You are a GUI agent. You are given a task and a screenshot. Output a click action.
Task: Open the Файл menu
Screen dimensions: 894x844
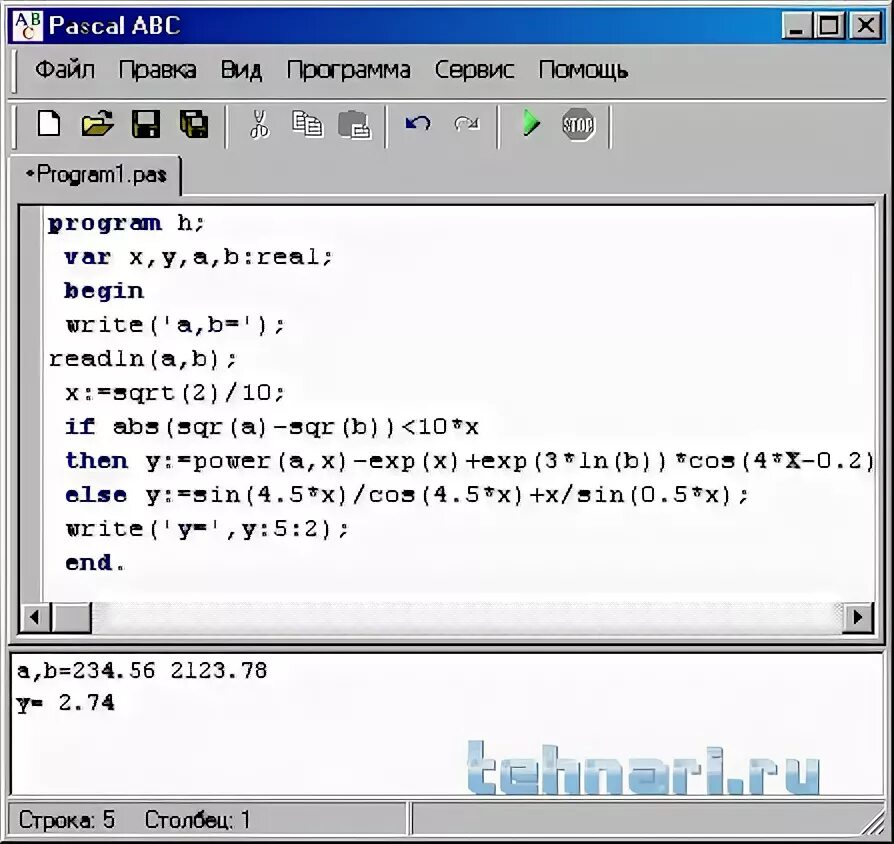(x=64, y=70)
